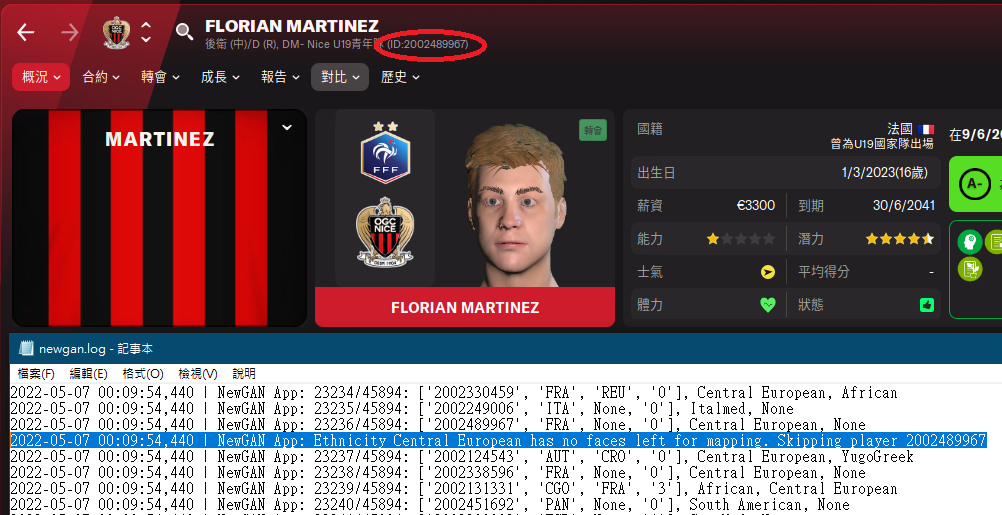Expand the kit panel chevron beside MARTINEZ

(287, 127)
